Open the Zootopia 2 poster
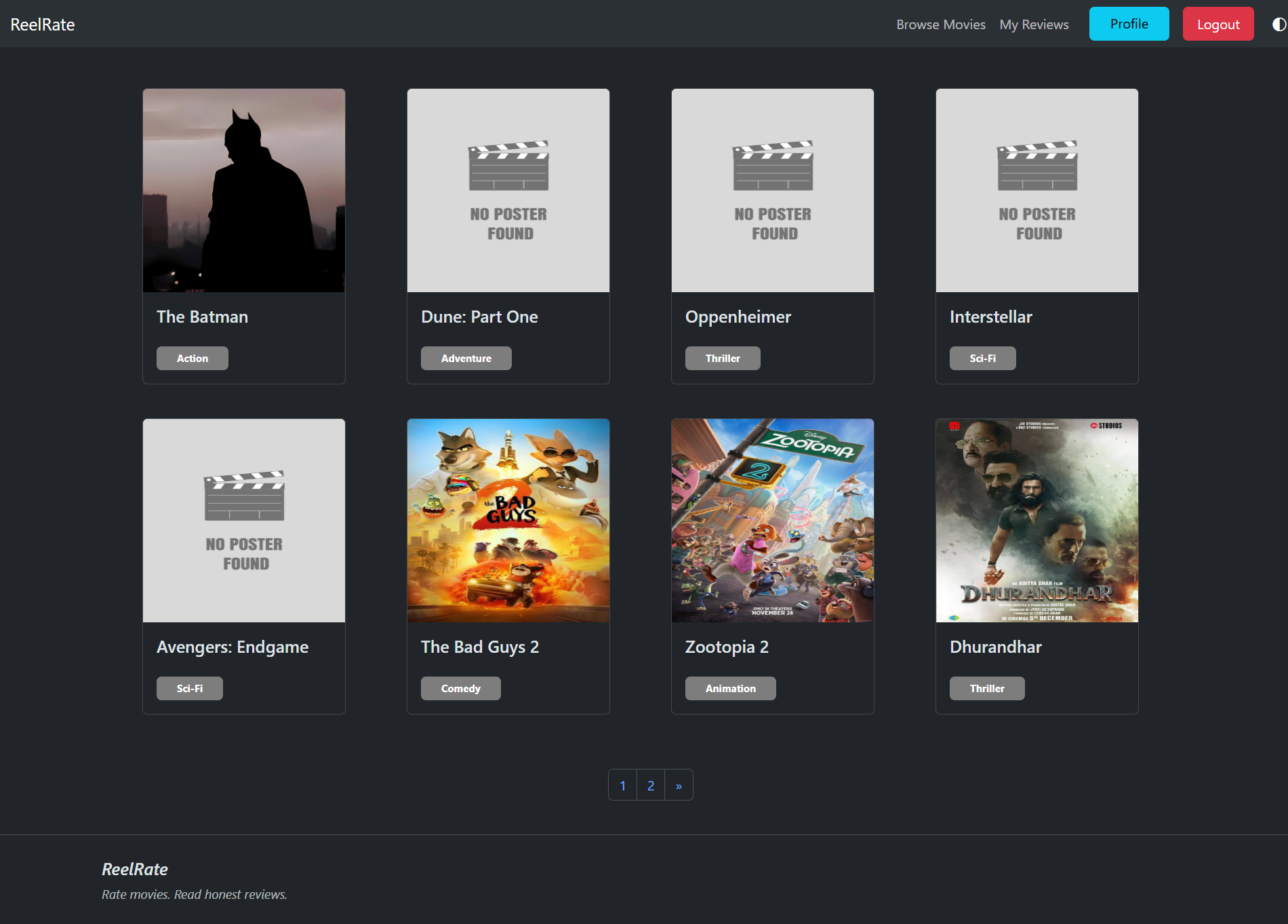Image resolution: width=1288 pixels, height=924 pixels. 773,521
